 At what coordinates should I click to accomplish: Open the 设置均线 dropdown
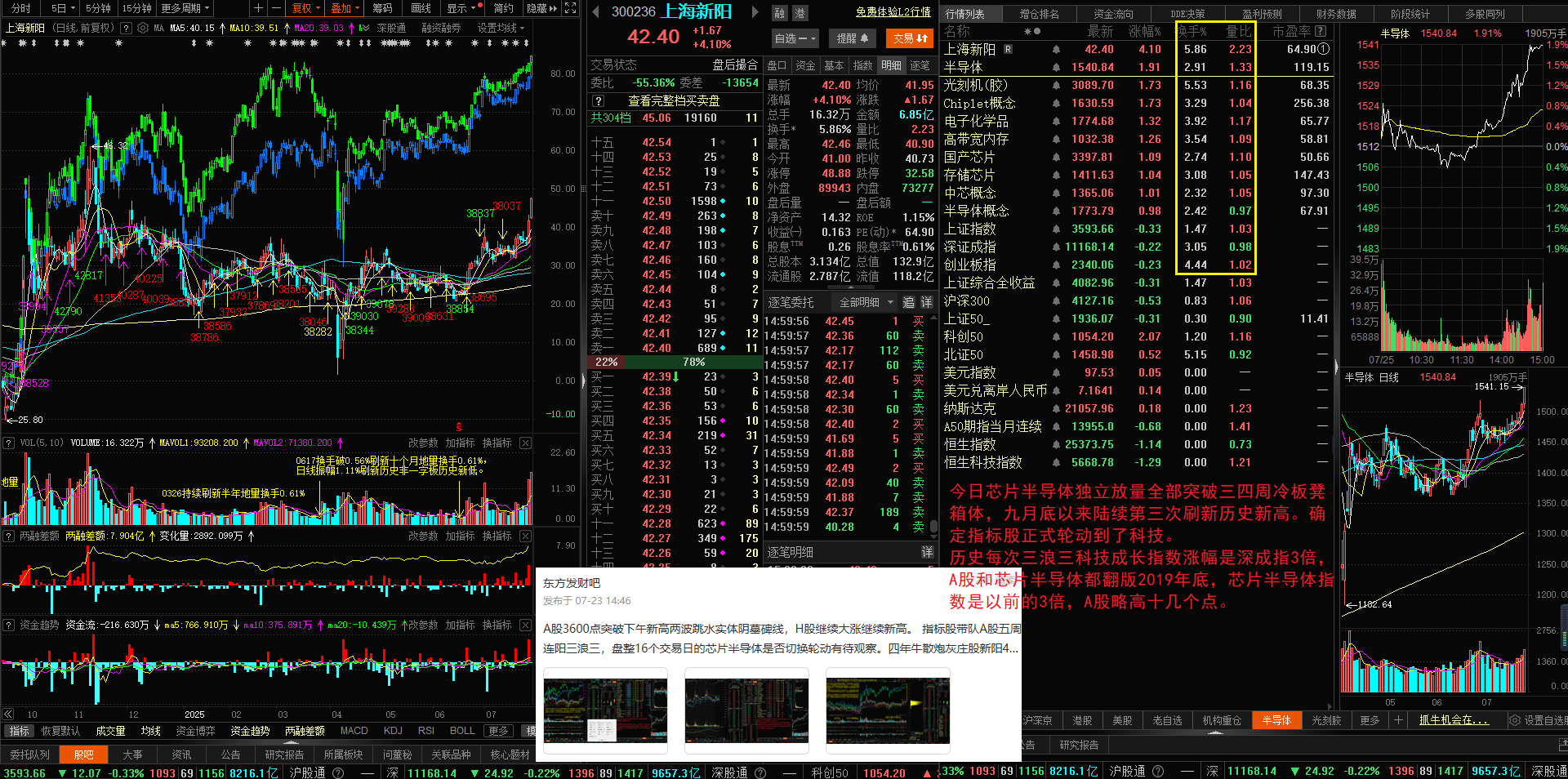501,28
